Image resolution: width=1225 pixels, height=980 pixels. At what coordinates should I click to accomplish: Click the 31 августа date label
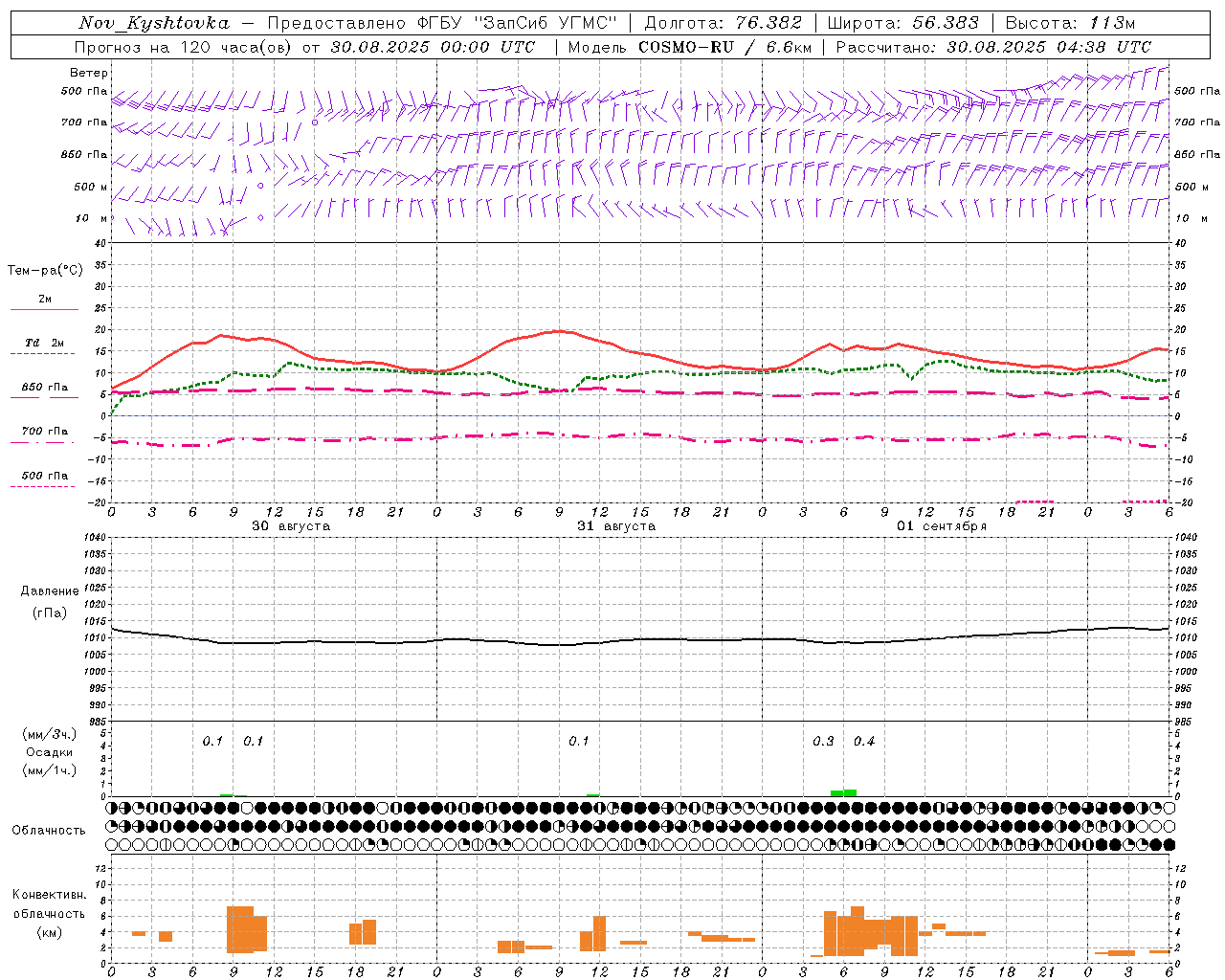pyautogui.click(x=616, y=526)
